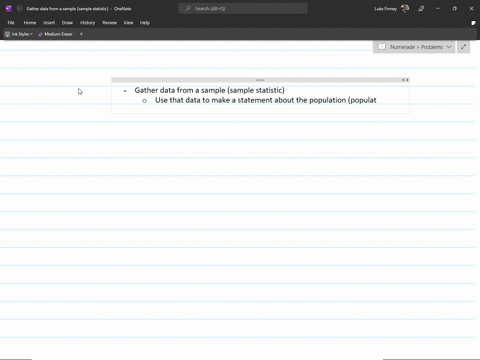Open the Numerade > Problems notebook dropdown

point(414,47)
